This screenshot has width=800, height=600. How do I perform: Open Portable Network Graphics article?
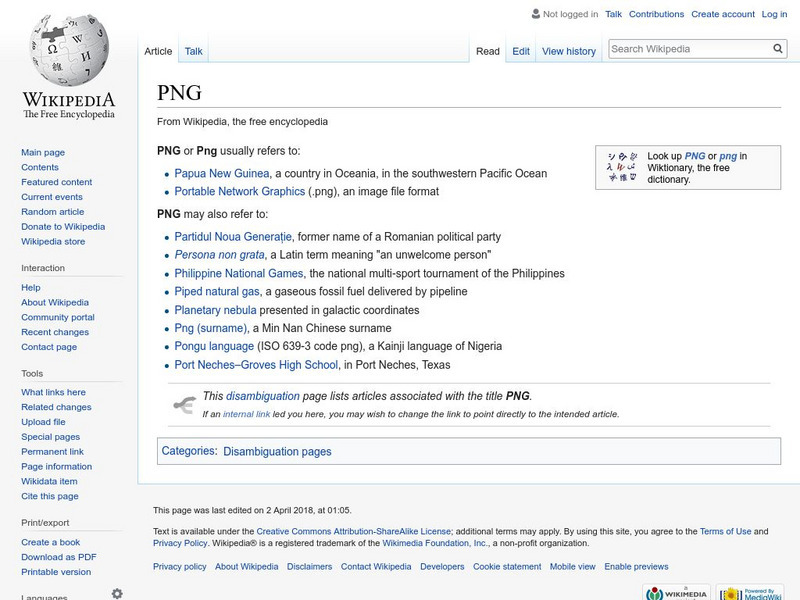[239, 191]
